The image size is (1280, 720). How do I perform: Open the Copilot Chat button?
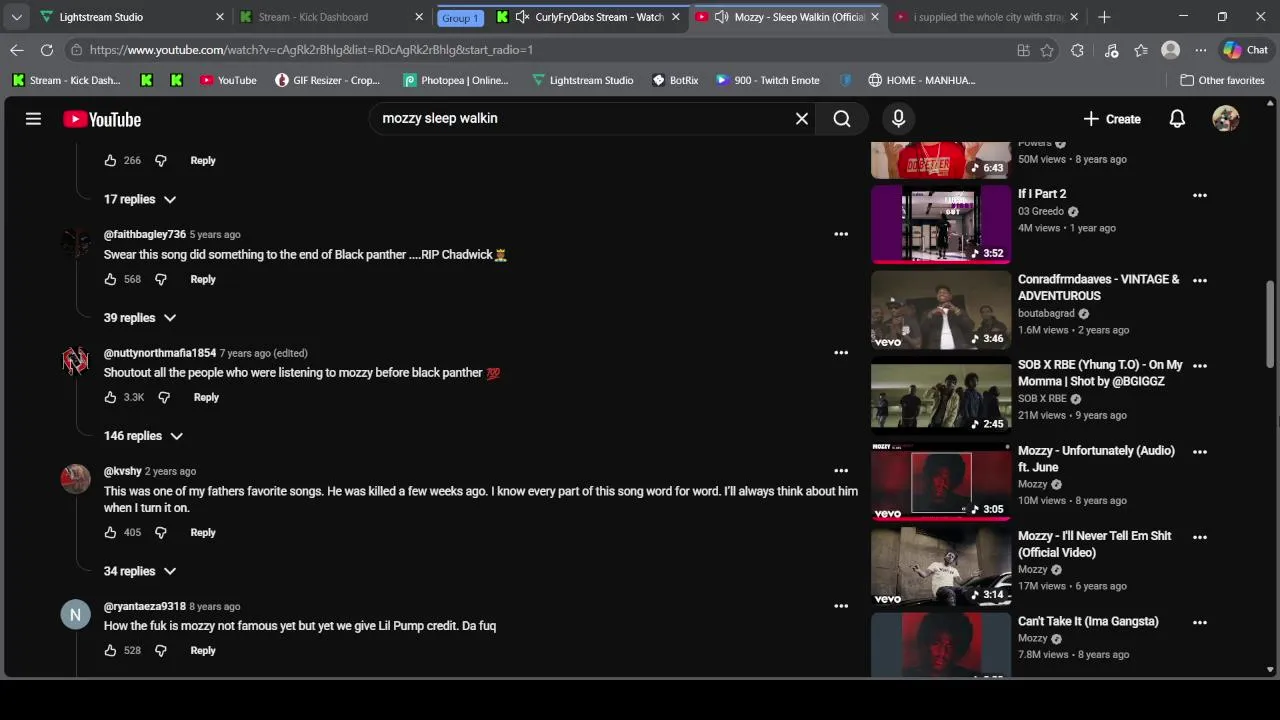pos(1245,50)
